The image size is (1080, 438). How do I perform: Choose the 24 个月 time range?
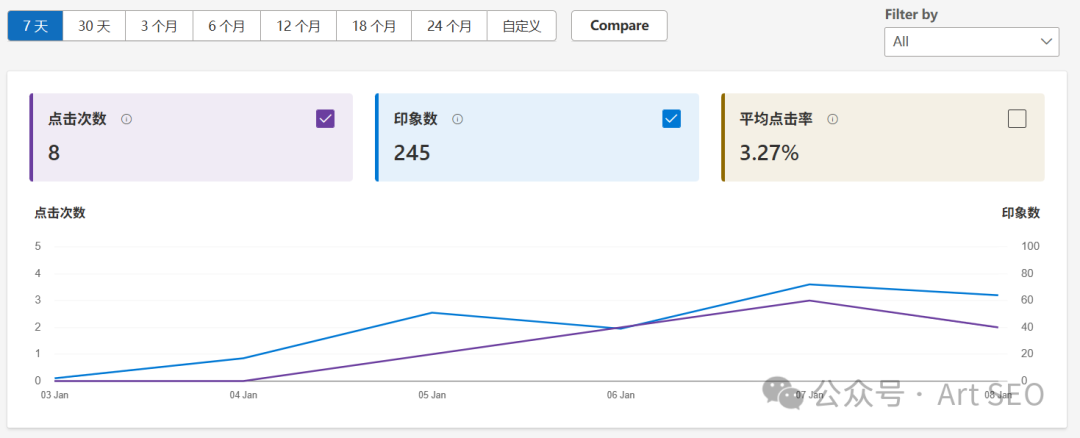pyautogui.click(x=449, y=26)
